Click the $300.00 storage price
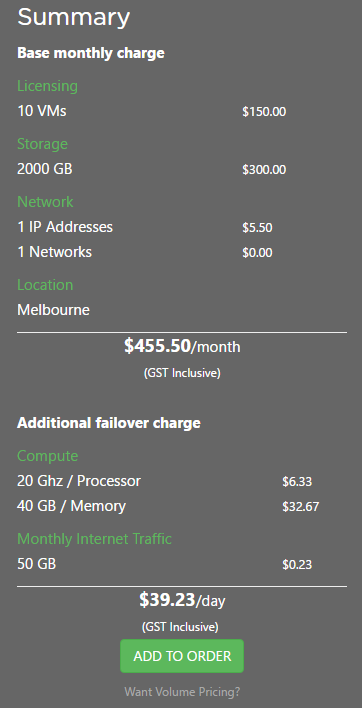Viewport: 362px width, 708px height. click(x=264, y=170)
